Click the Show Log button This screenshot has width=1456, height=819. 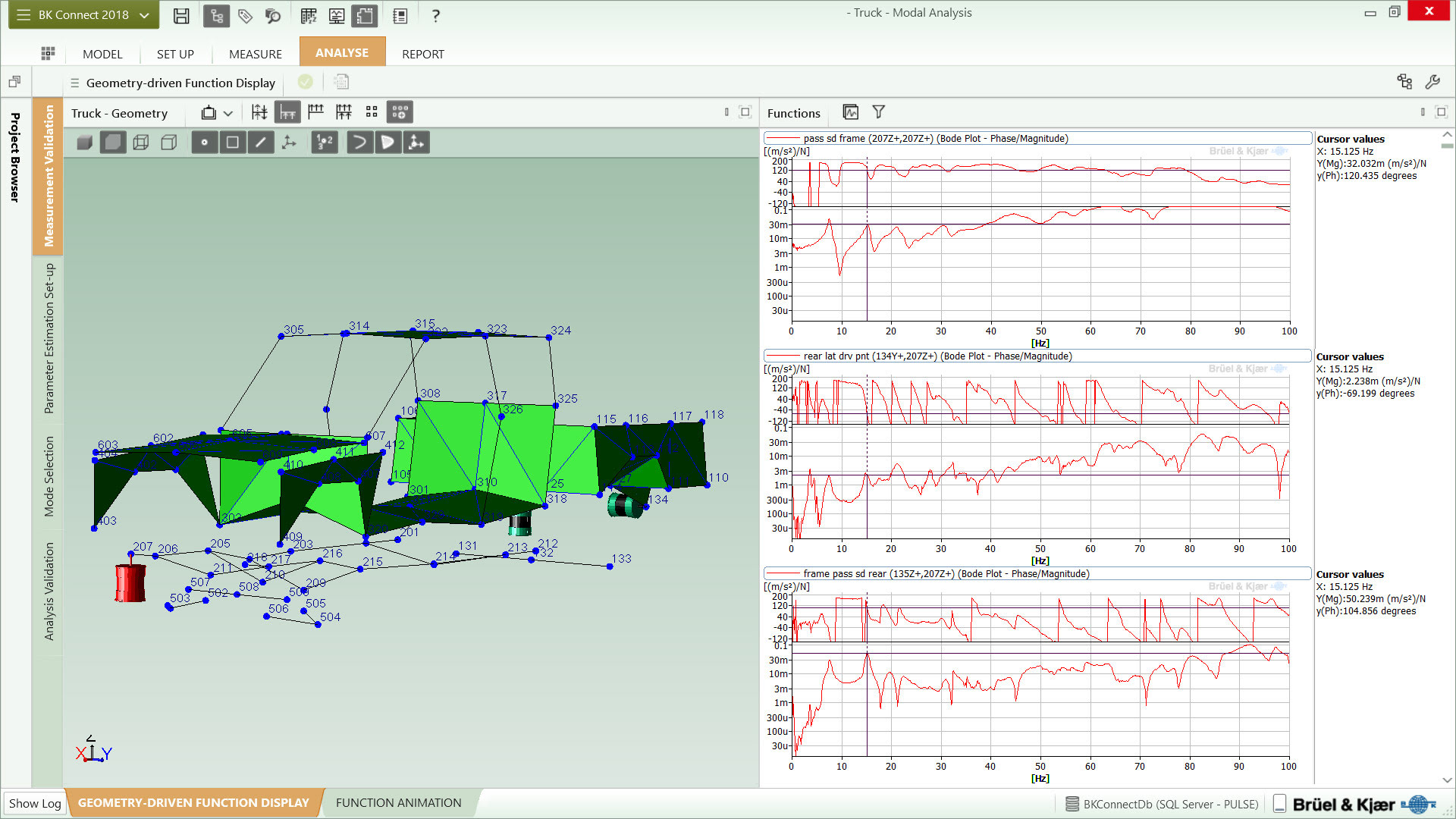tap(34, 802)
